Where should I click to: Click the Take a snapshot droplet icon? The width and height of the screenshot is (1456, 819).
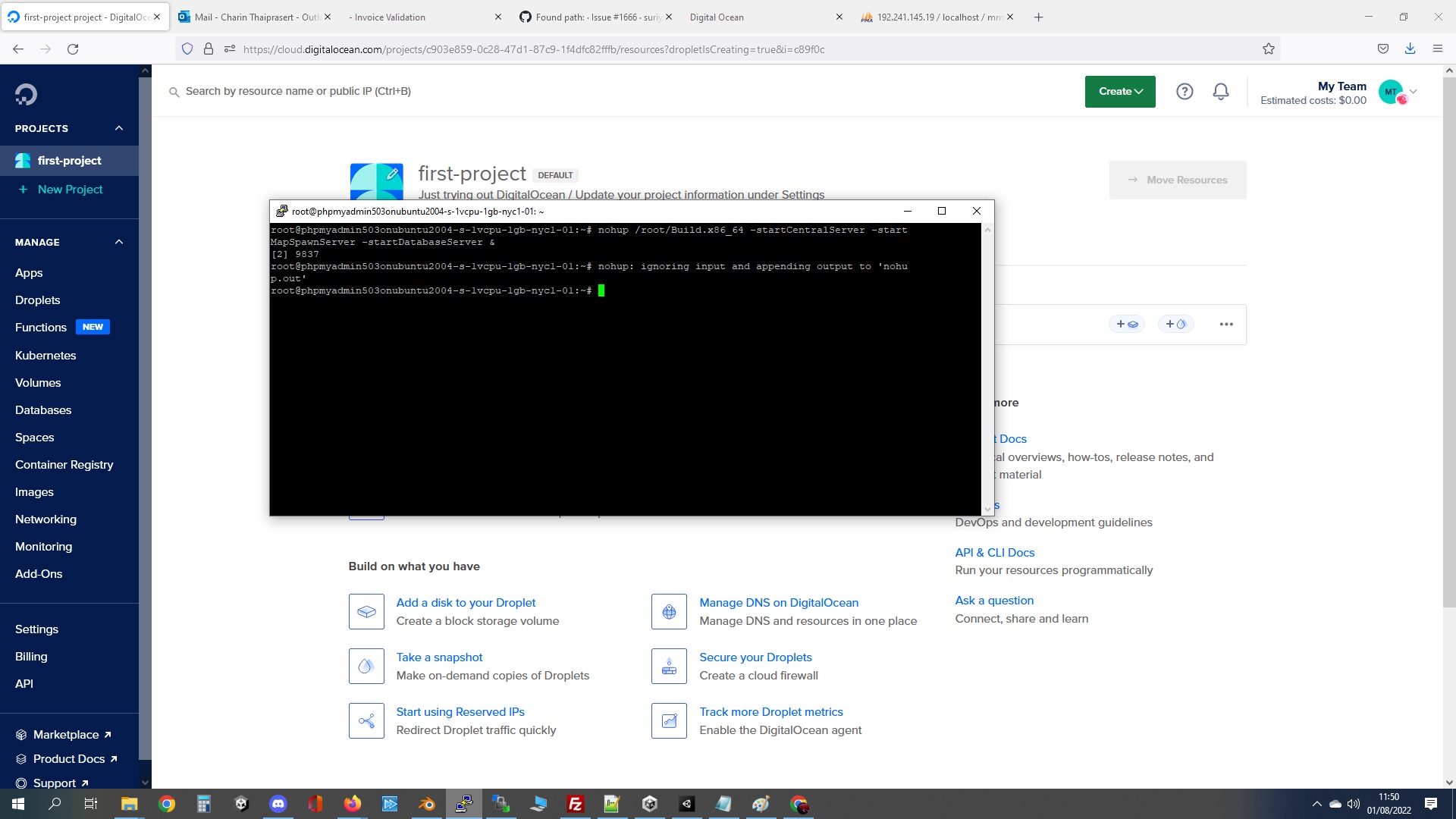366,666
